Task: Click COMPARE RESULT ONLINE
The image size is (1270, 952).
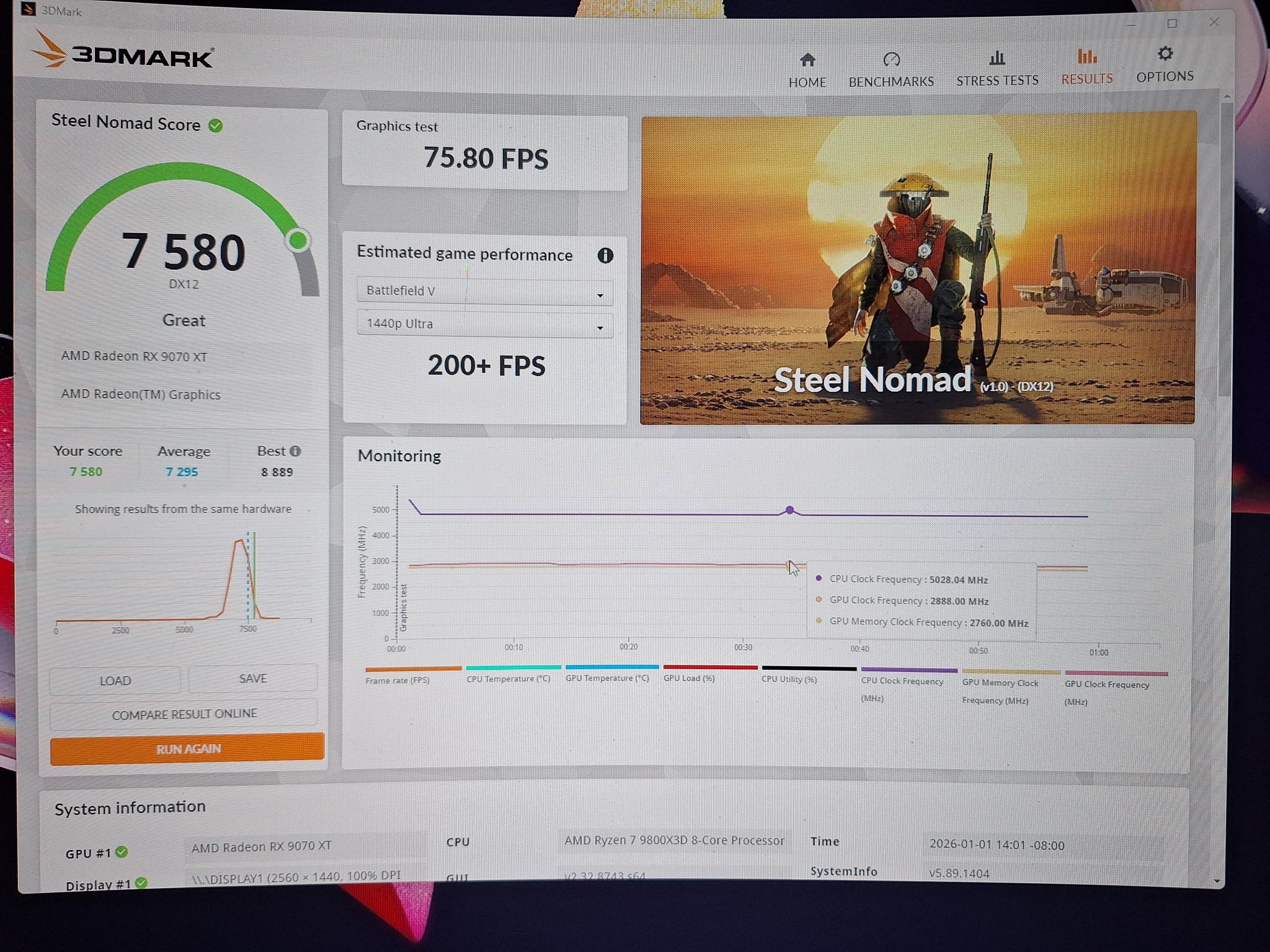Action: (x=184, y=713)
